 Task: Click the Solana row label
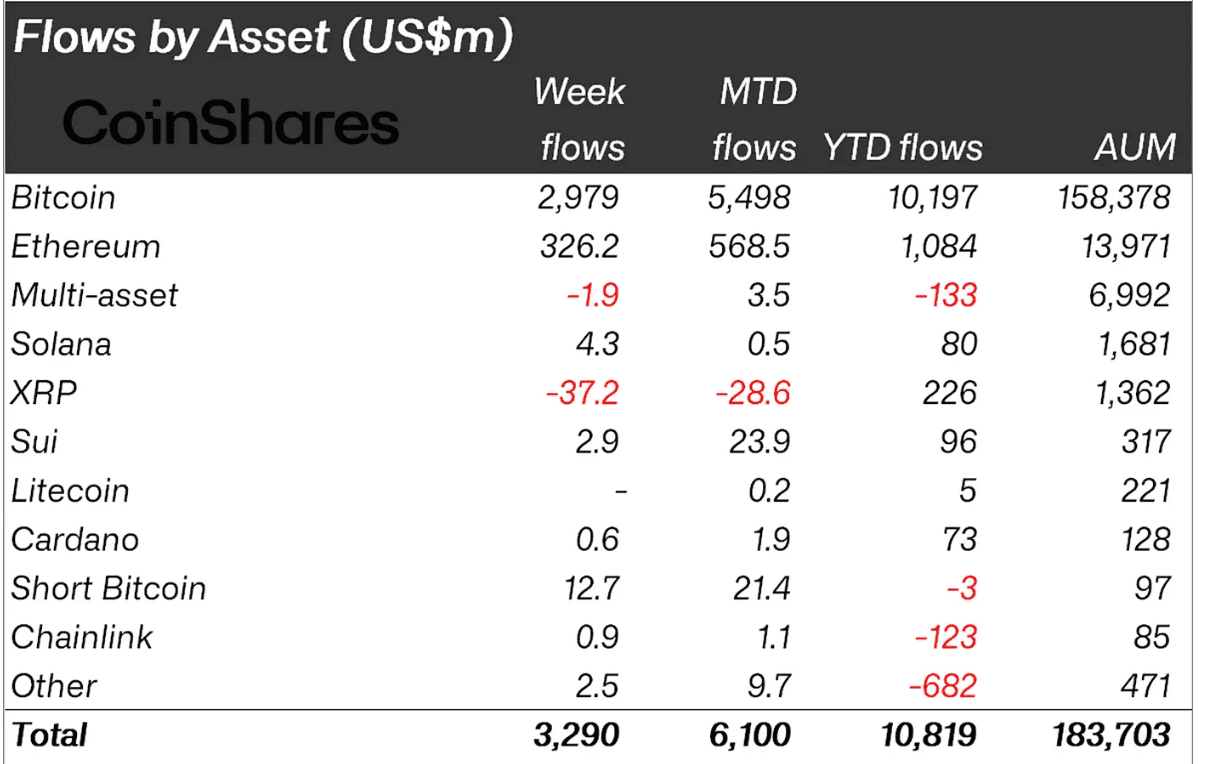tap(61, 344)
